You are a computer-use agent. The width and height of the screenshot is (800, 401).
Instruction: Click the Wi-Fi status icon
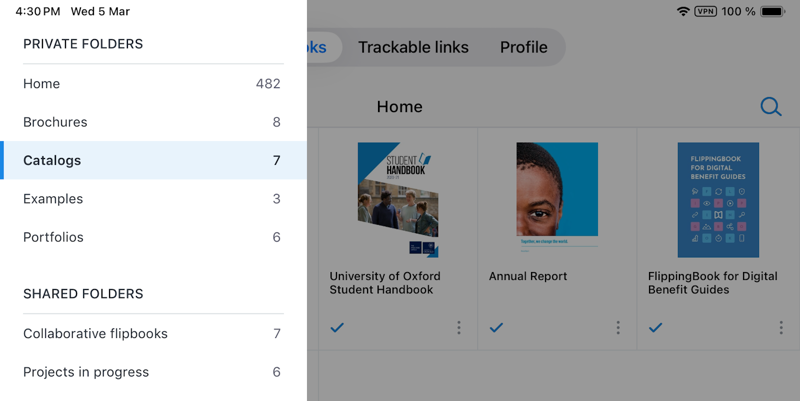[683, 11]
